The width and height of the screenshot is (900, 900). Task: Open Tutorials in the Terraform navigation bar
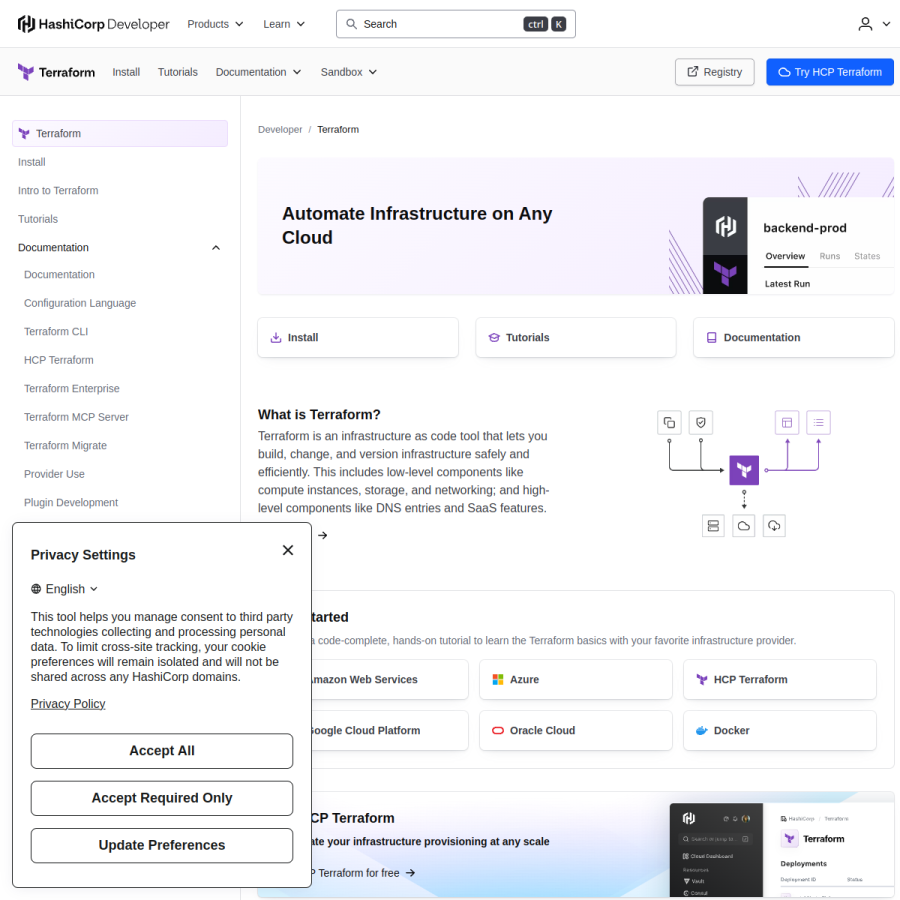click(178, 72)
